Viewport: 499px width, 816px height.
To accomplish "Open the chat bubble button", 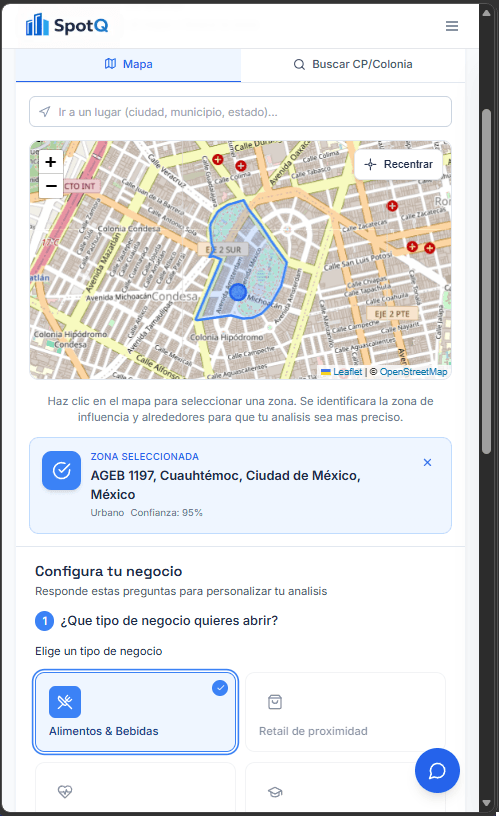I will [x=437, y=770].
